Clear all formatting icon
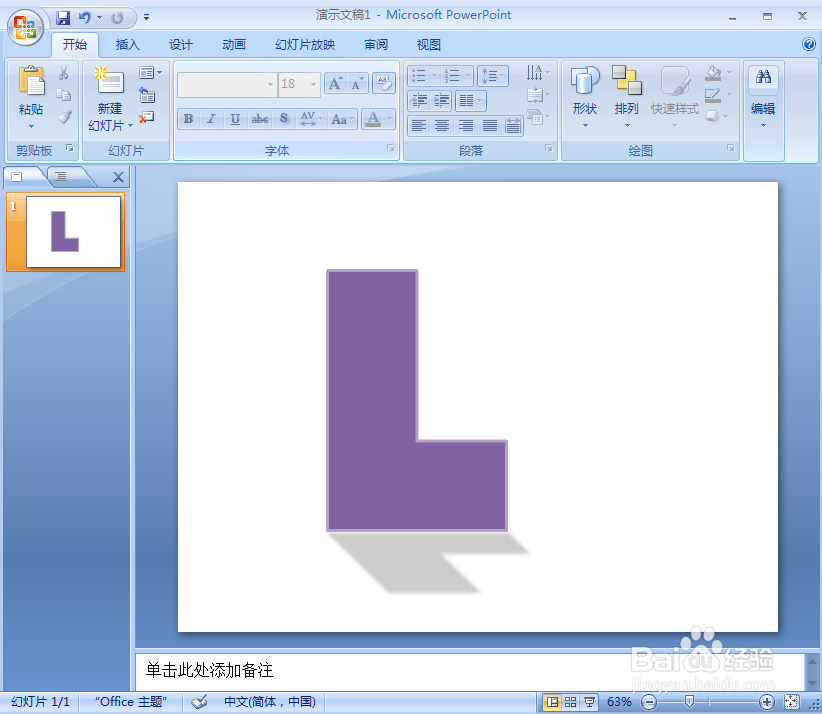The height and width of the screenshot is (714, 822). click(x=384, y=83)
